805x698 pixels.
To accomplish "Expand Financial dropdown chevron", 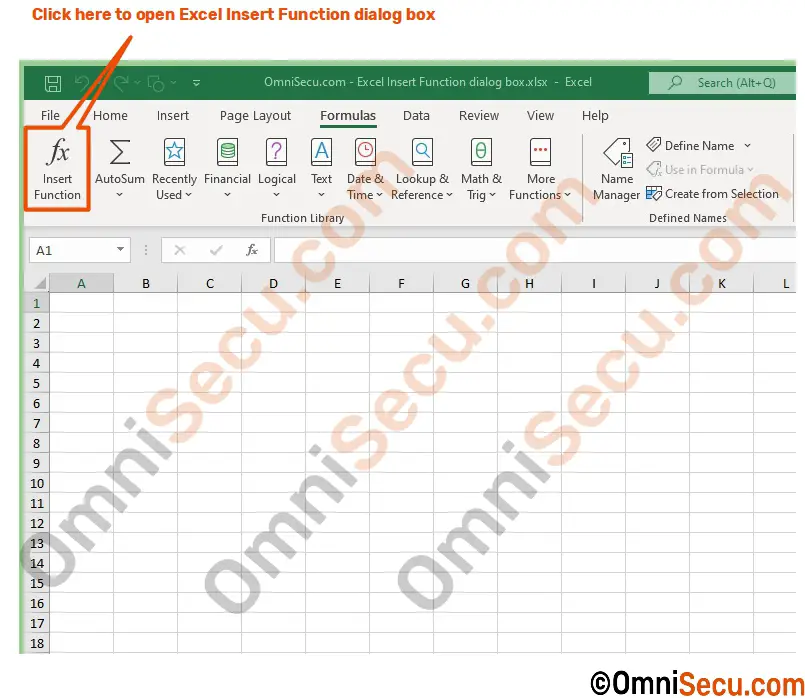I will (227, 195).
